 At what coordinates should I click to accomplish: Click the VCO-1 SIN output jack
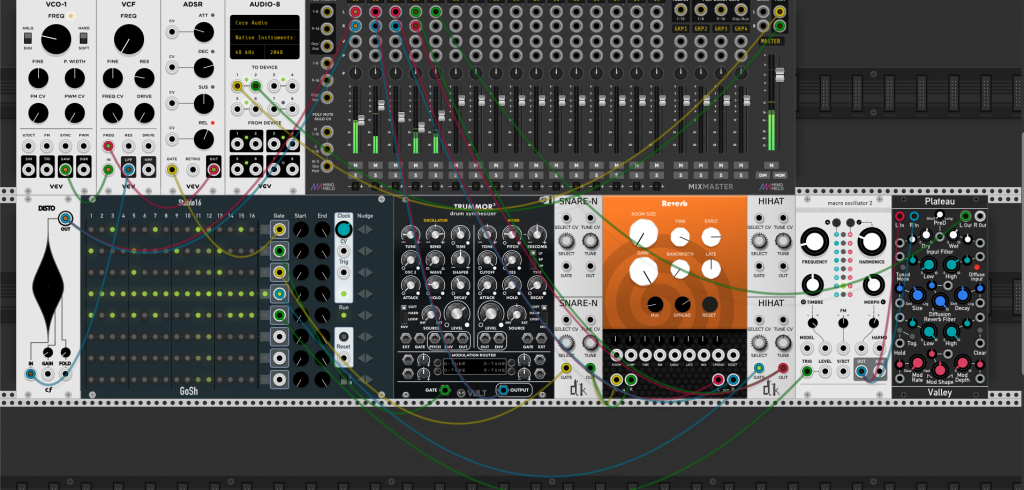click(28, 170)
